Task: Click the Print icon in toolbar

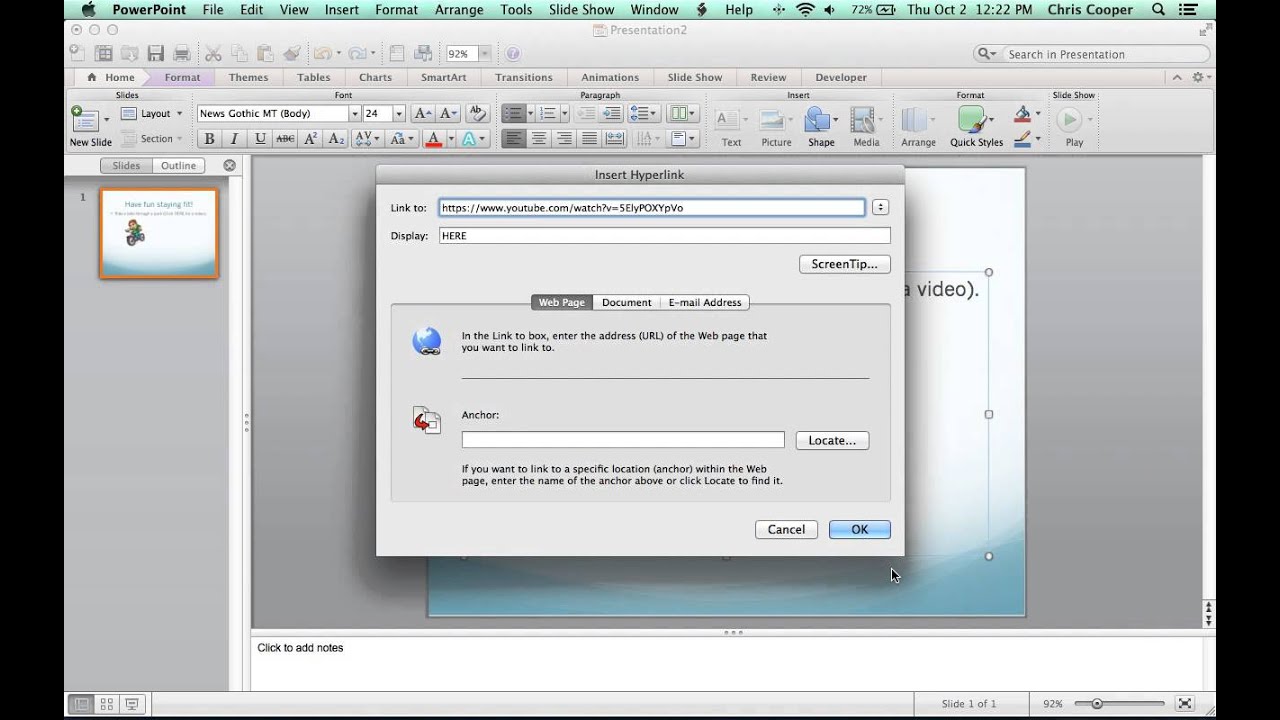Action: point(181,54)
